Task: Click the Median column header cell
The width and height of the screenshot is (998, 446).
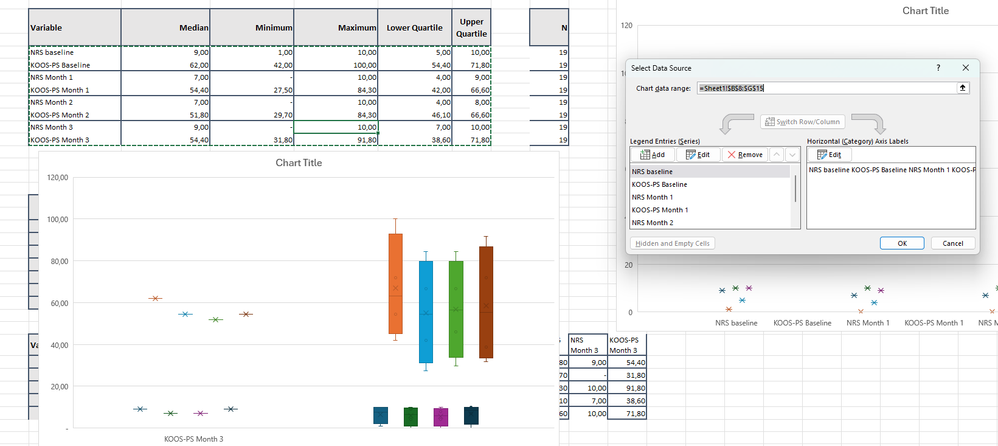Action: 165,27
